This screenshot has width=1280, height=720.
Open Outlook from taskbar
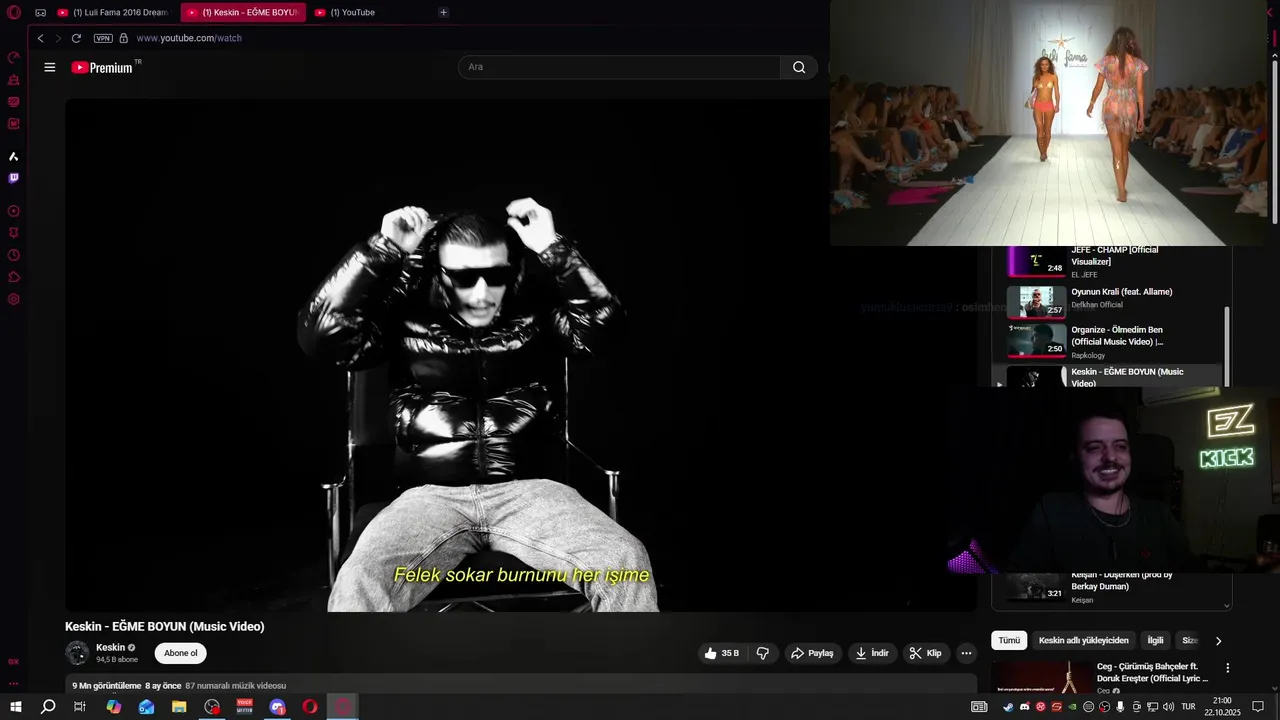coord(146,707)
